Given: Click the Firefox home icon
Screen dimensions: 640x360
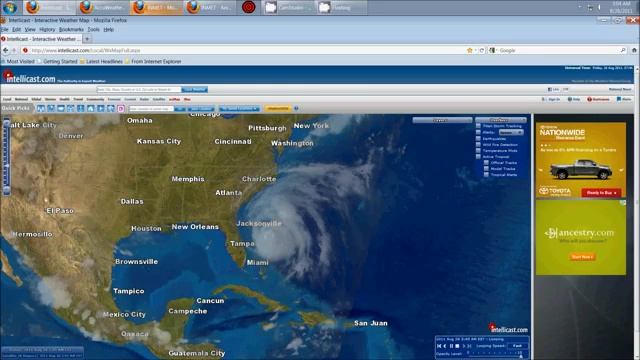Looking at the screenshot, I should (x=634, y=50).
